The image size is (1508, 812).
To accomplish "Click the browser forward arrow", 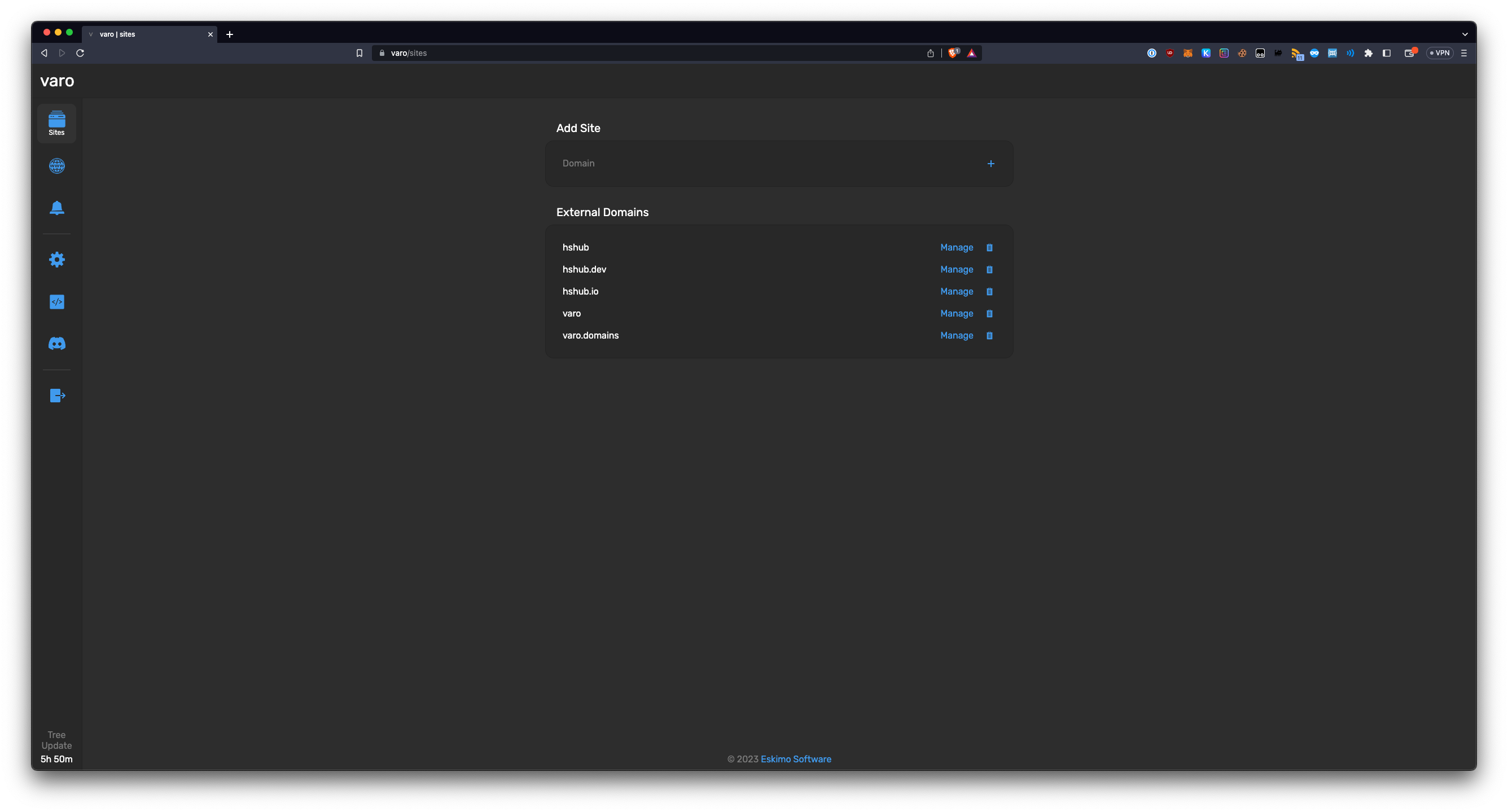I will 62,52.
